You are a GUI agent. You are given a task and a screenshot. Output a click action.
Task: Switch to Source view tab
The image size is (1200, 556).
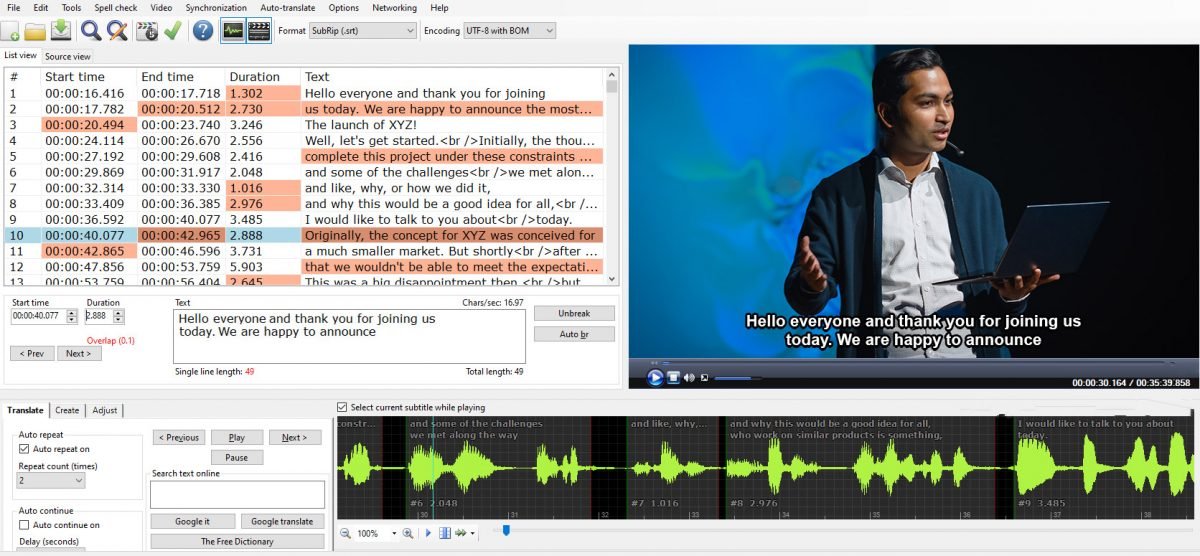coord(68,56)
